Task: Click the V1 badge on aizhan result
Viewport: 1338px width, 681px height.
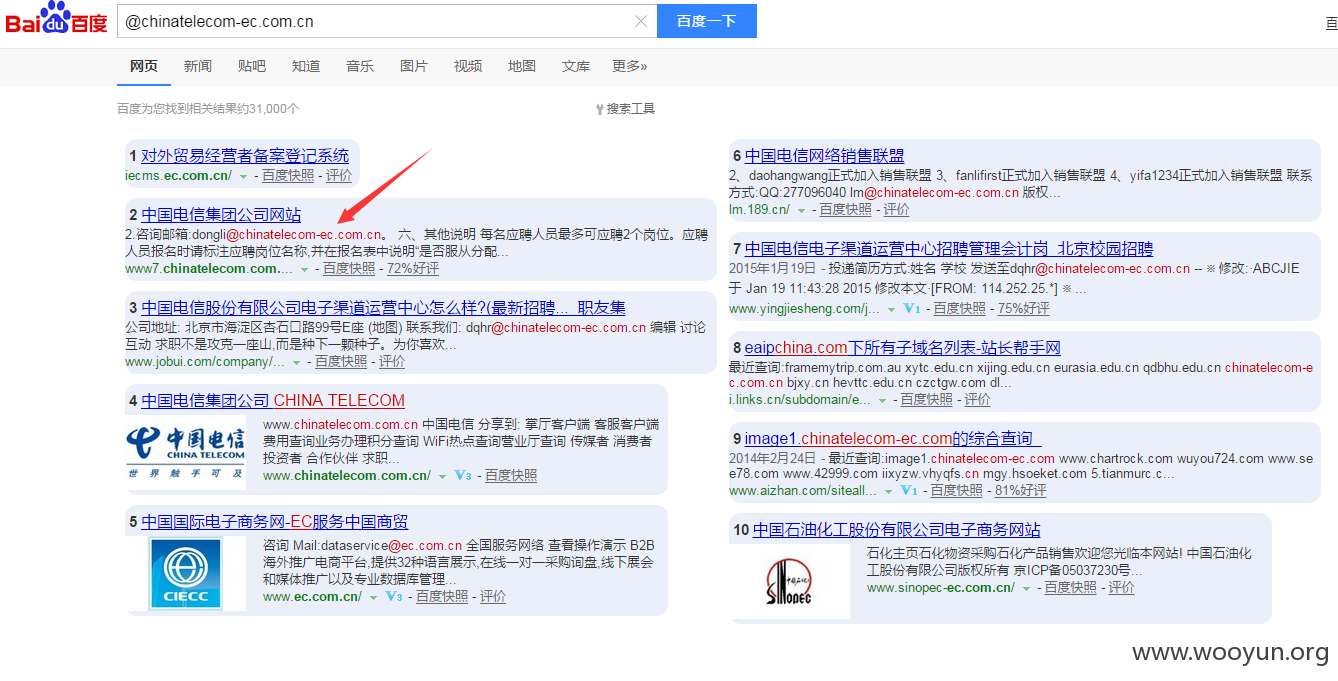Action: pyautogui.click(x=908, y=491)
